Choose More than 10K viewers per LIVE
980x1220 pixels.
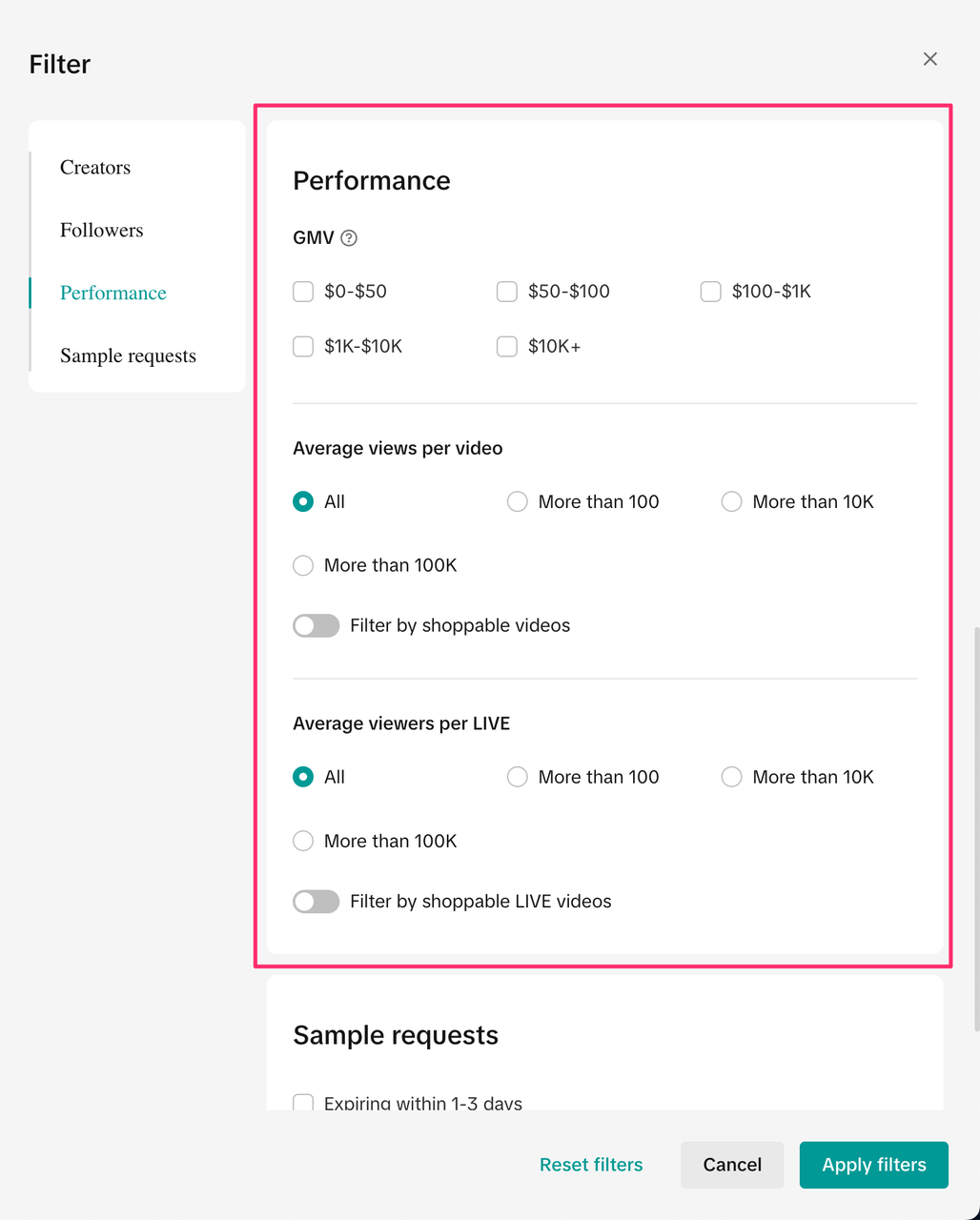pos(731,778)
